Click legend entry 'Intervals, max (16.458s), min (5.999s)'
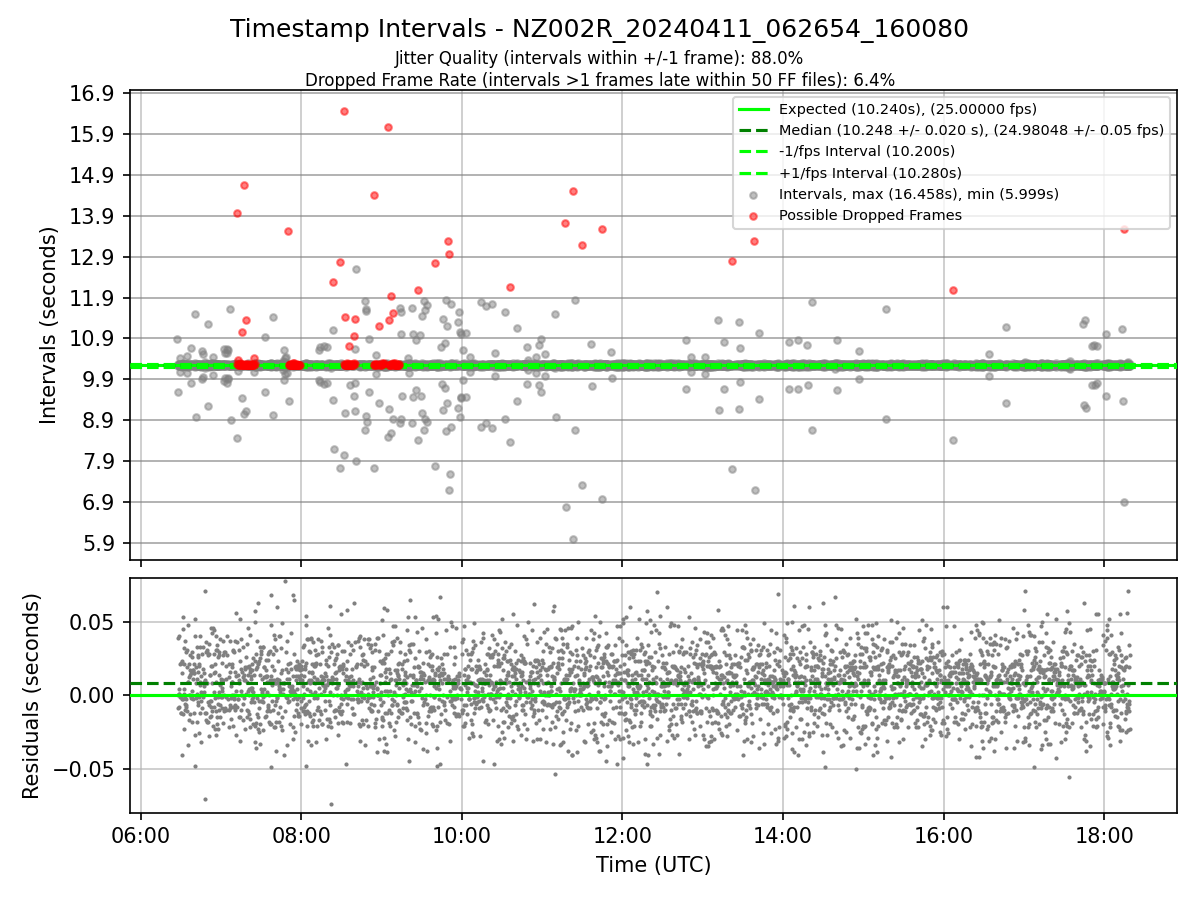 [x=919, y=194]
